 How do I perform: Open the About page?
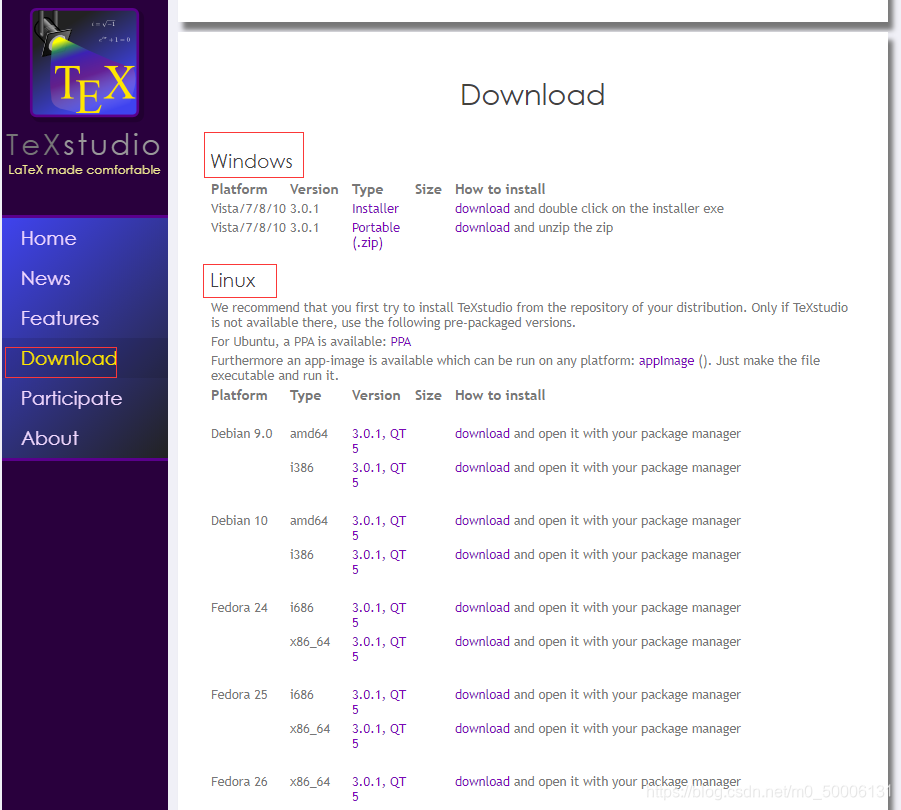coord(49,438)
